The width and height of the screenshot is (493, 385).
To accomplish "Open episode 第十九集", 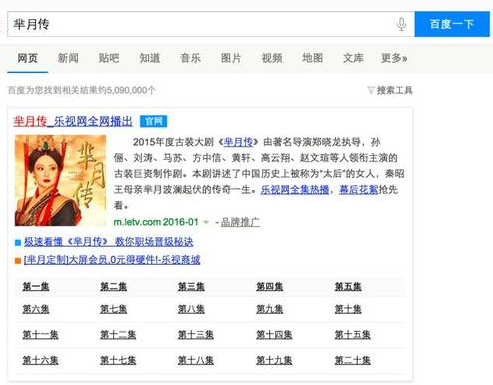I will 274,360.
